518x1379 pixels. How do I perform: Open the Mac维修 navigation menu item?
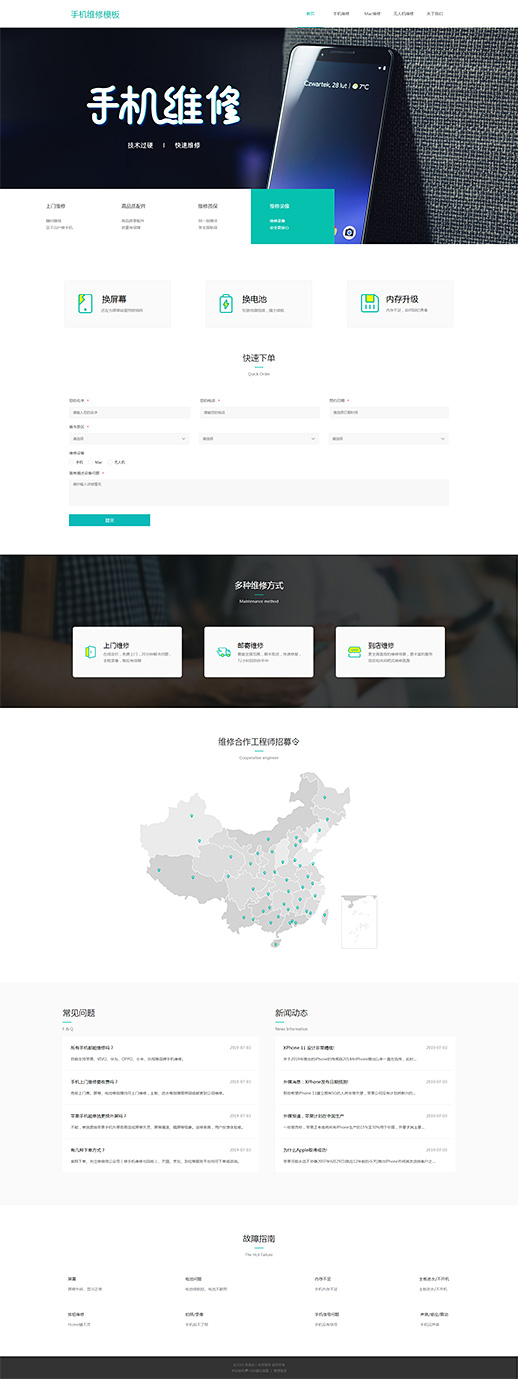point(372,14)
